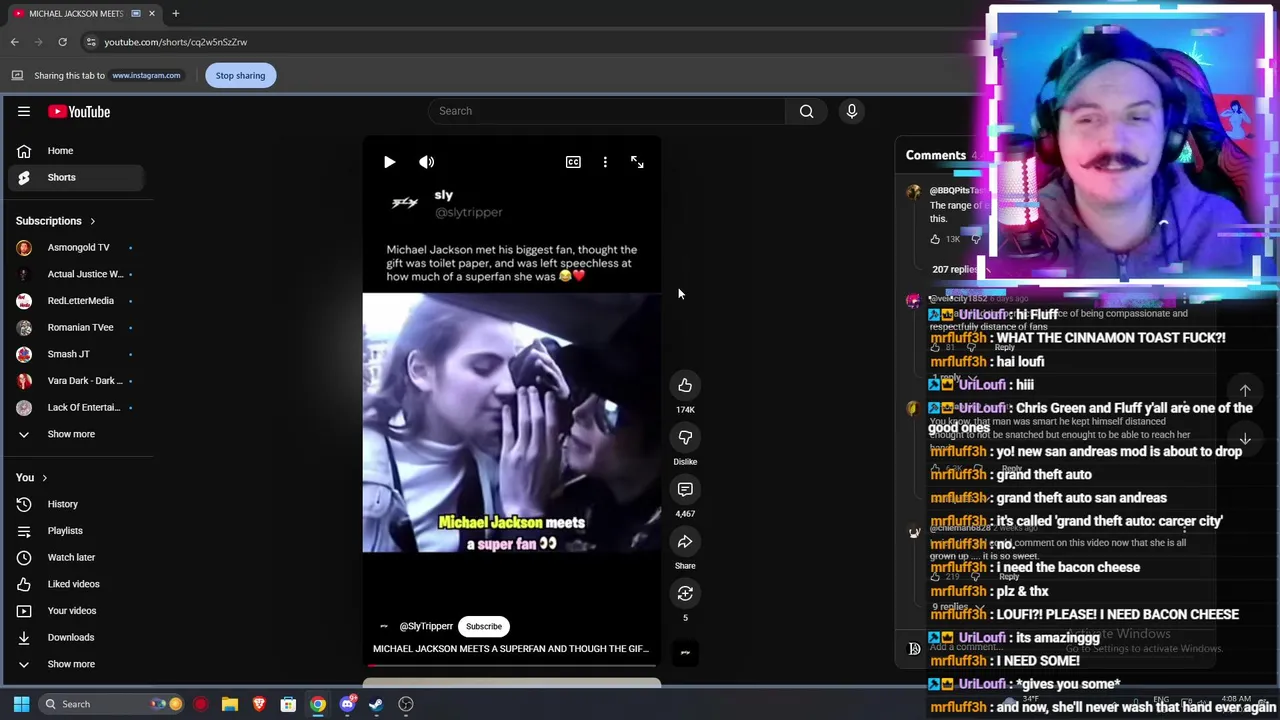Click the Remix icon above 5
Viewport: 1280px width, 720px height.
[x=685, y=594]
